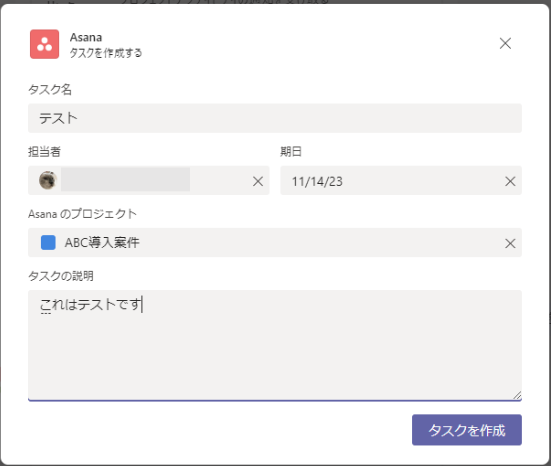Click the タスク名 label
551x466 pixels.
click(50, 90)
